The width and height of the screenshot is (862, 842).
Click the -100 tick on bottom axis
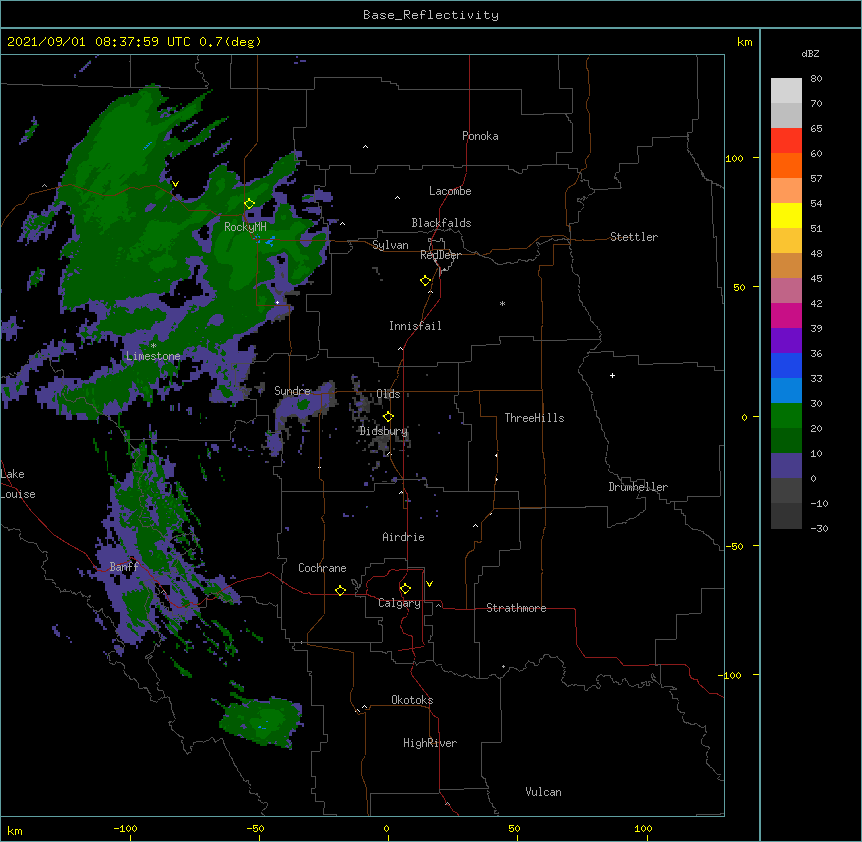click(125, 828)
